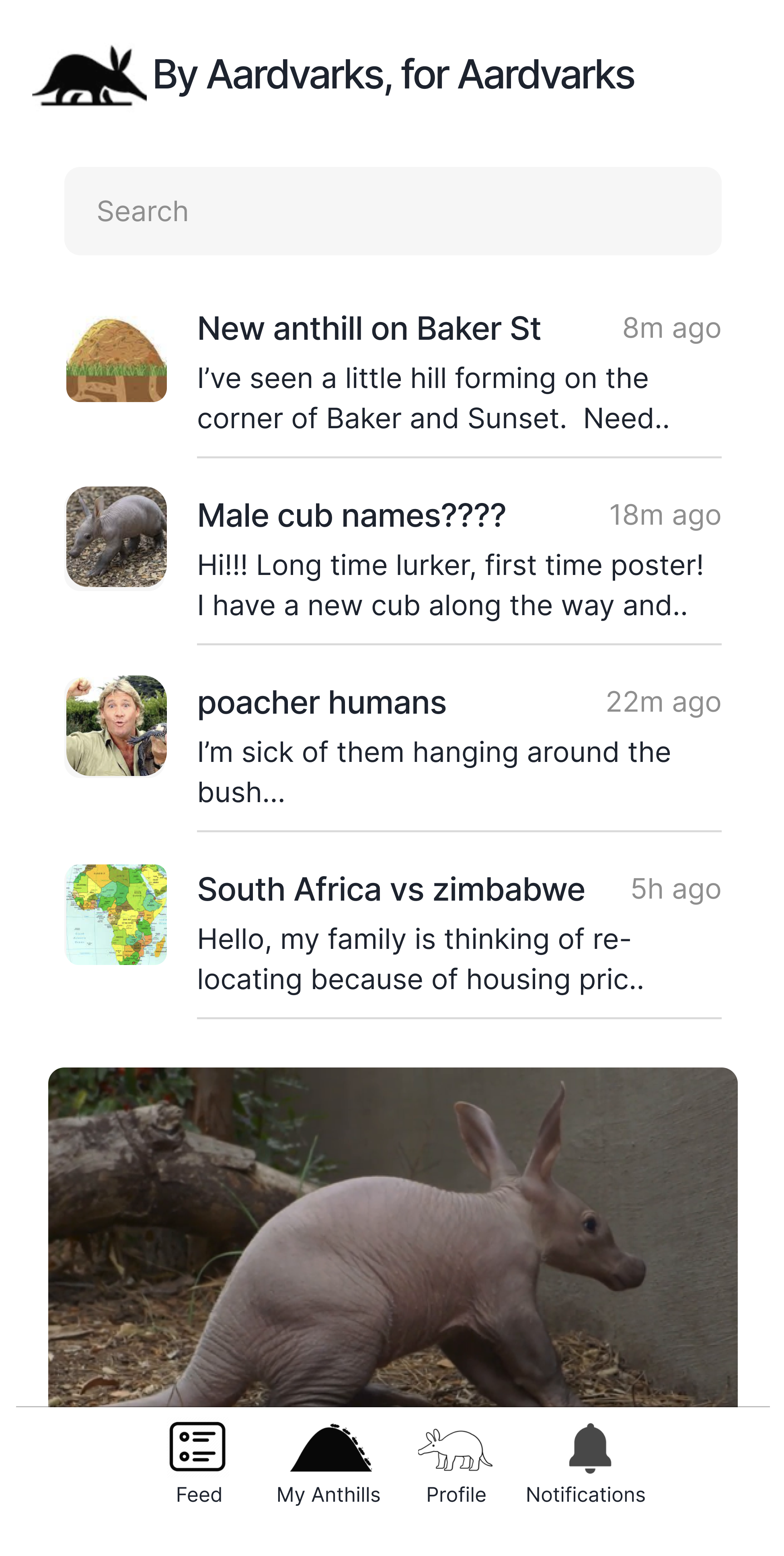The height and width of the screenshot is (1556, 784).
Task: Open the "South Africa vs zimbabwe" post
Action: pyautogui.click(x=391, y=890)
